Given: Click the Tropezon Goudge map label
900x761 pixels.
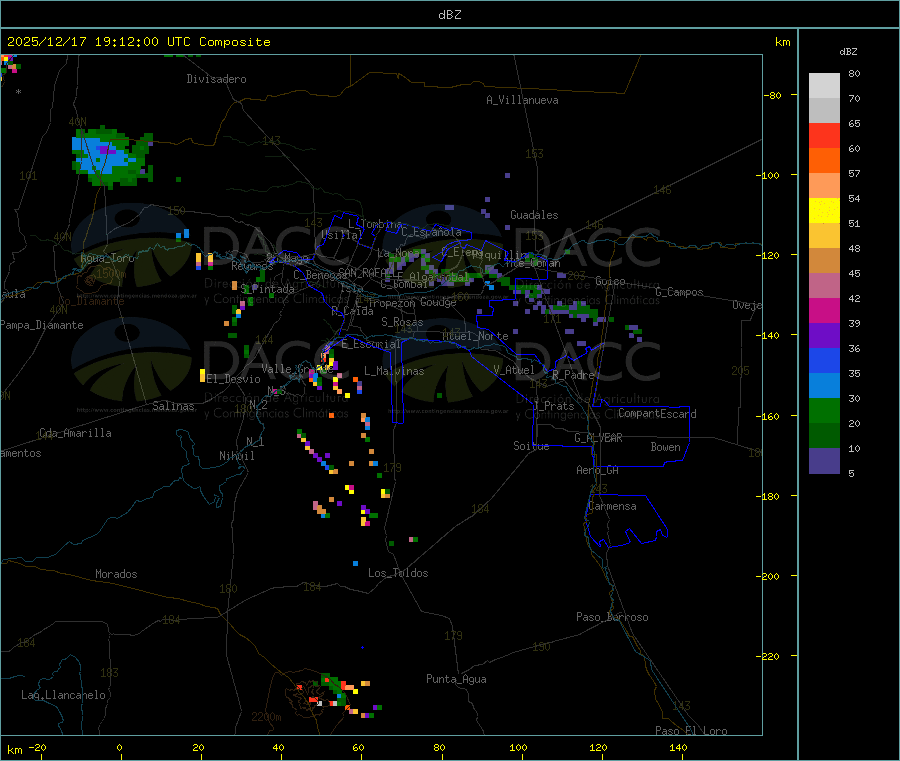Looking at the screenshot, I should (412, 302).
